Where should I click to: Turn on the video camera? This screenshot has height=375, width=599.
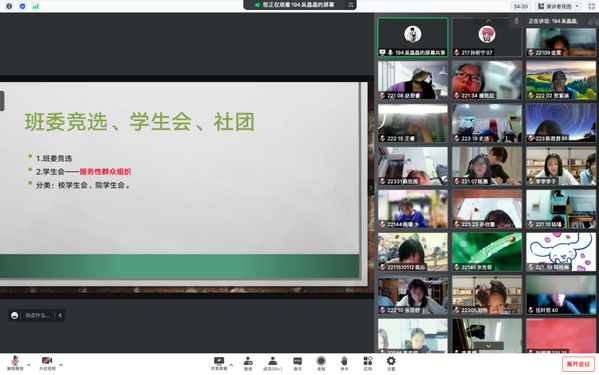(47, 363)
